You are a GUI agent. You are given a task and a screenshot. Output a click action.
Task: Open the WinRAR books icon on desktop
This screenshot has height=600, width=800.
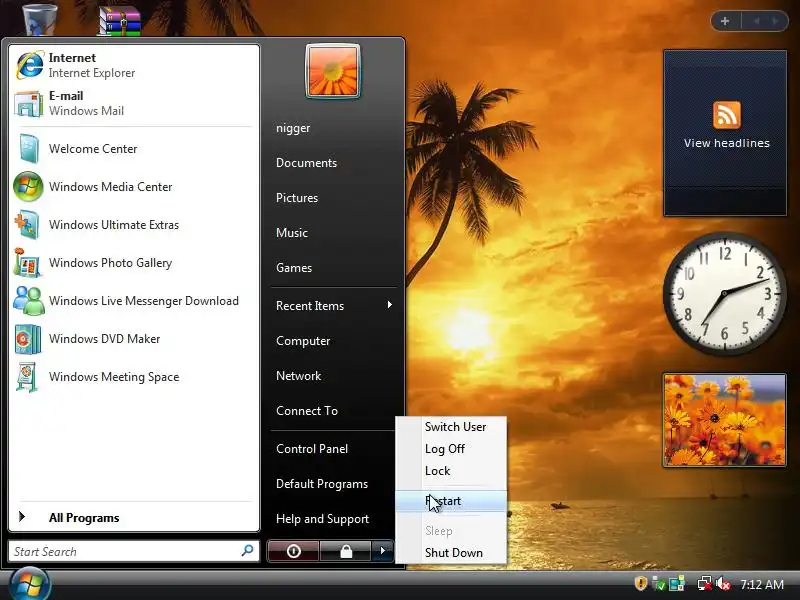pos(120,20)
